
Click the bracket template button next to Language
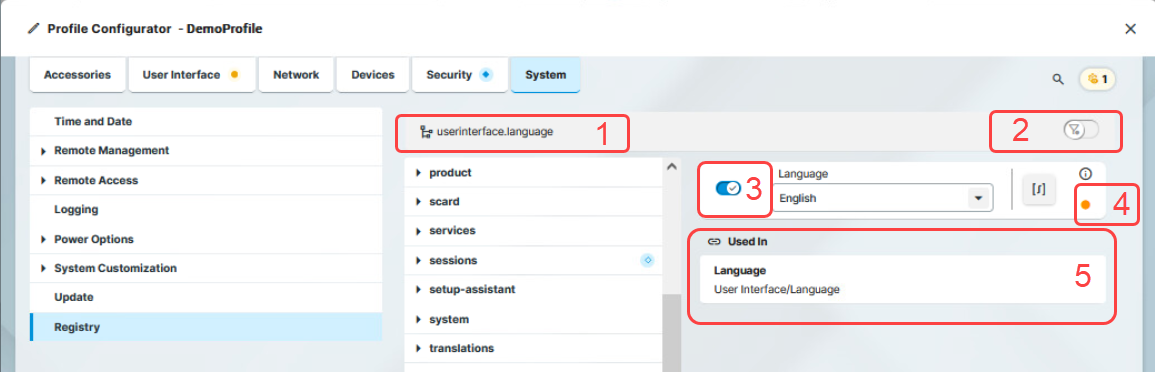click(x=1039, y=189)
